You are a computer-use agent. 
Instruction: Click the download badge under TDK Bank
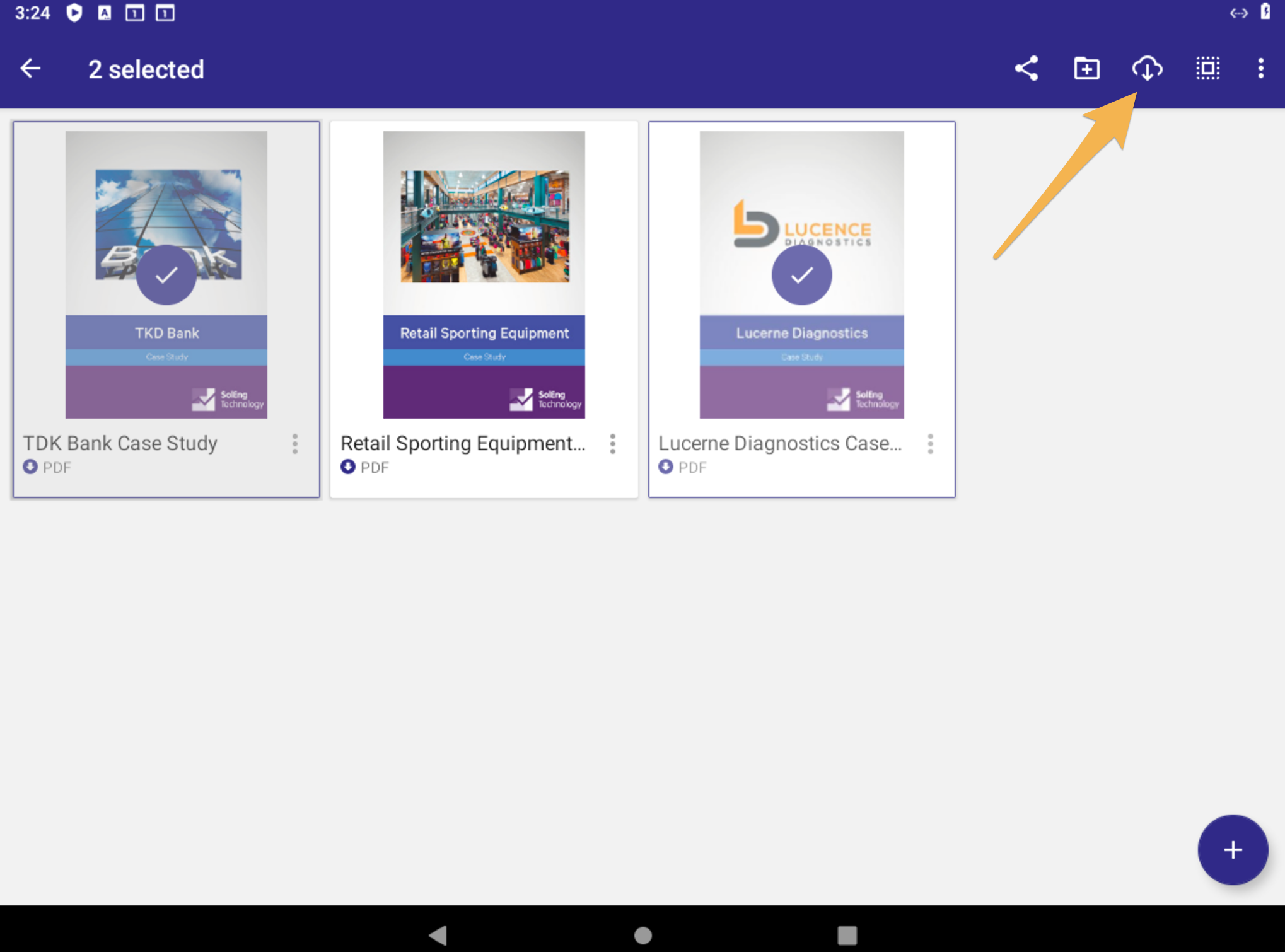pyautogui.click(x=30, y=467)
